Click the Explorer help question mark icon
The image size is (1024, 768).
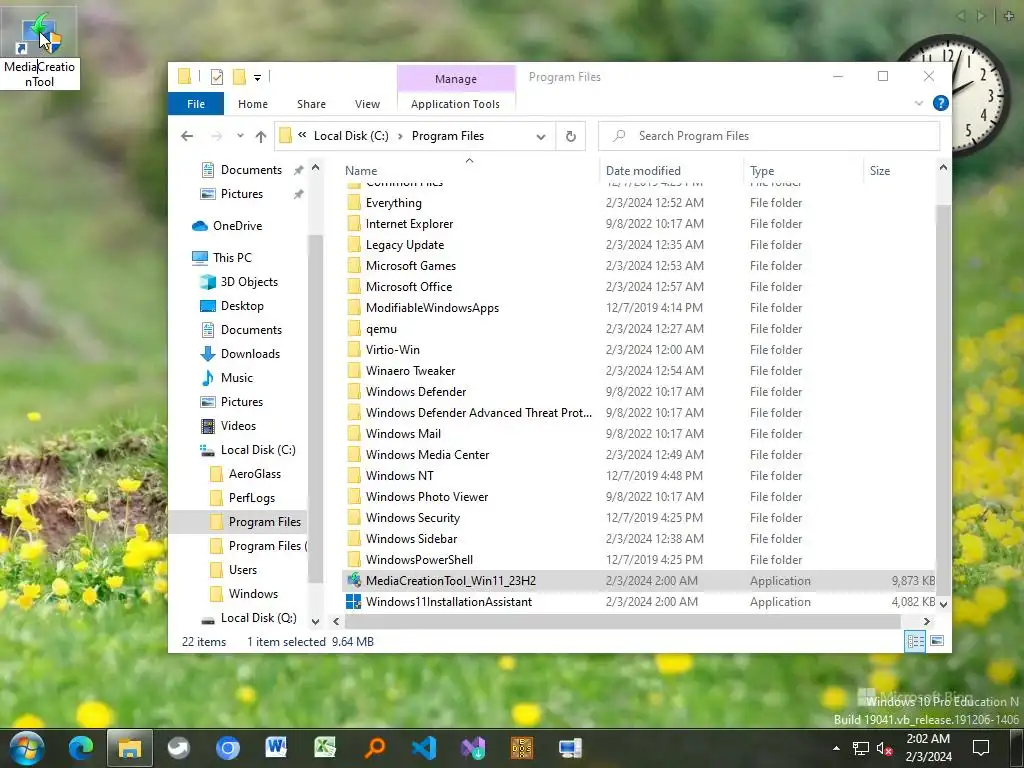[x=940, y=103]
